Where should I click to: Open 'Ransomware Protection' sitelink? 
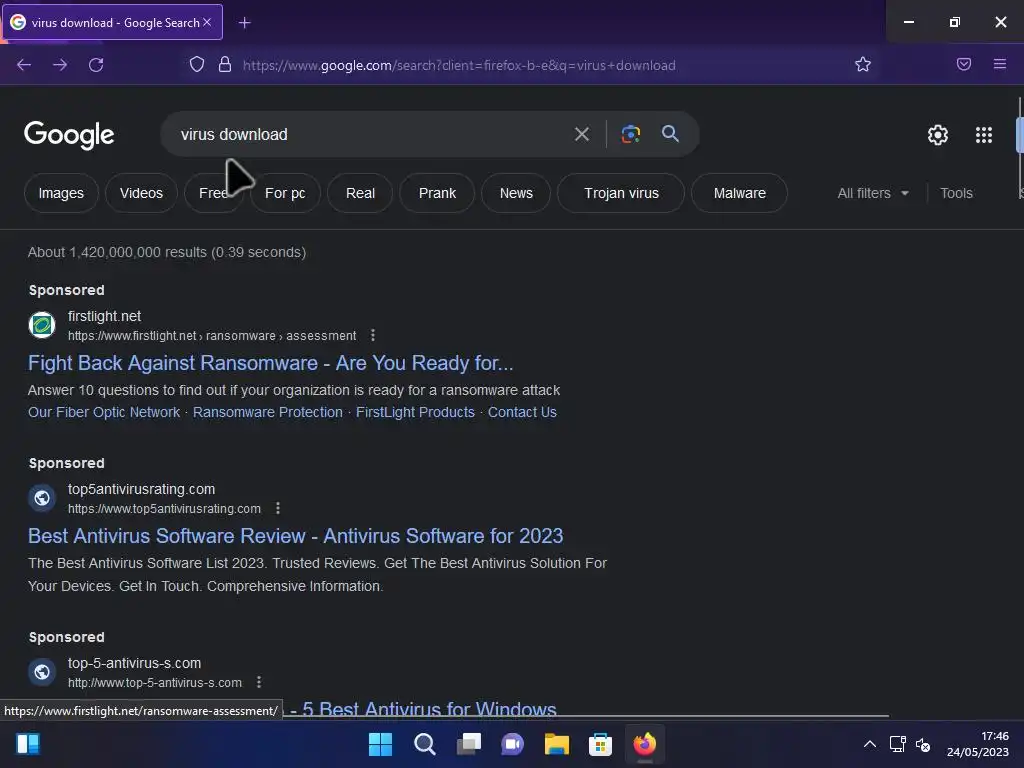tap(268, 412)
